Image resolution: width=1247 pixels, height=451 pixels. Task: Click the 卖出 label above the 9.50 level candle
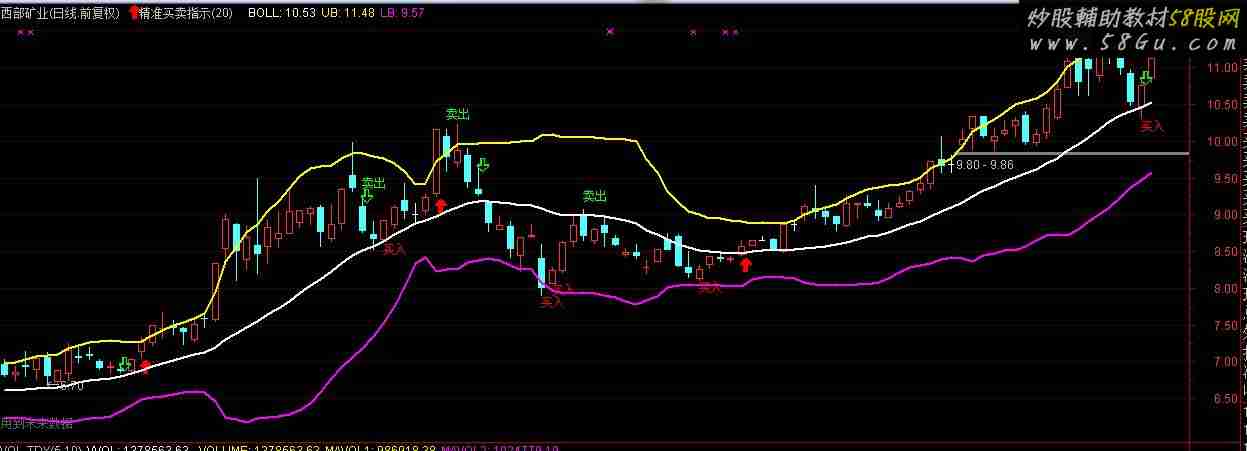pyautogui.click(x=373, y=183)
